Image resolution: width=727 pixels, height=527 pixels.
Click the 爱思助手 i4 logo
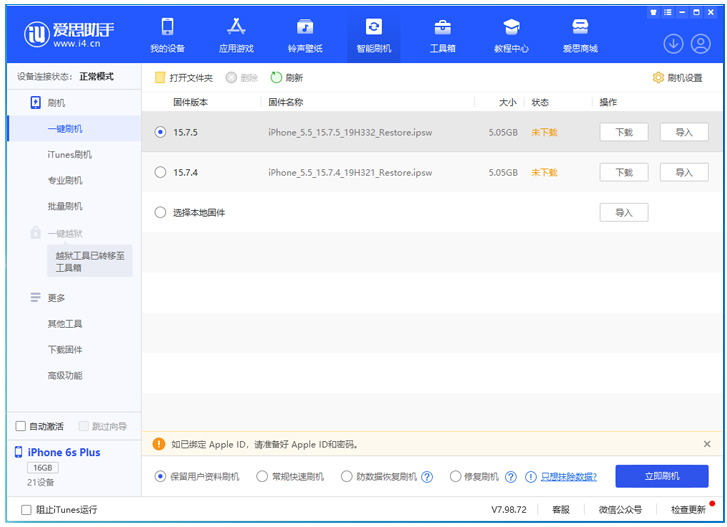point(69,34)
